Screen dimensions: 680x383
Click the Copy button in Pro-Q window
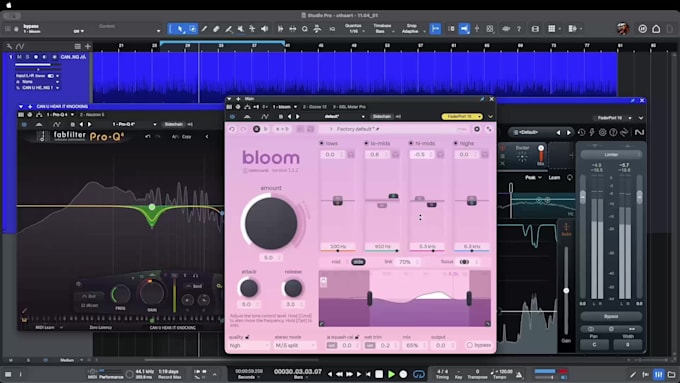tap(186, 136)
